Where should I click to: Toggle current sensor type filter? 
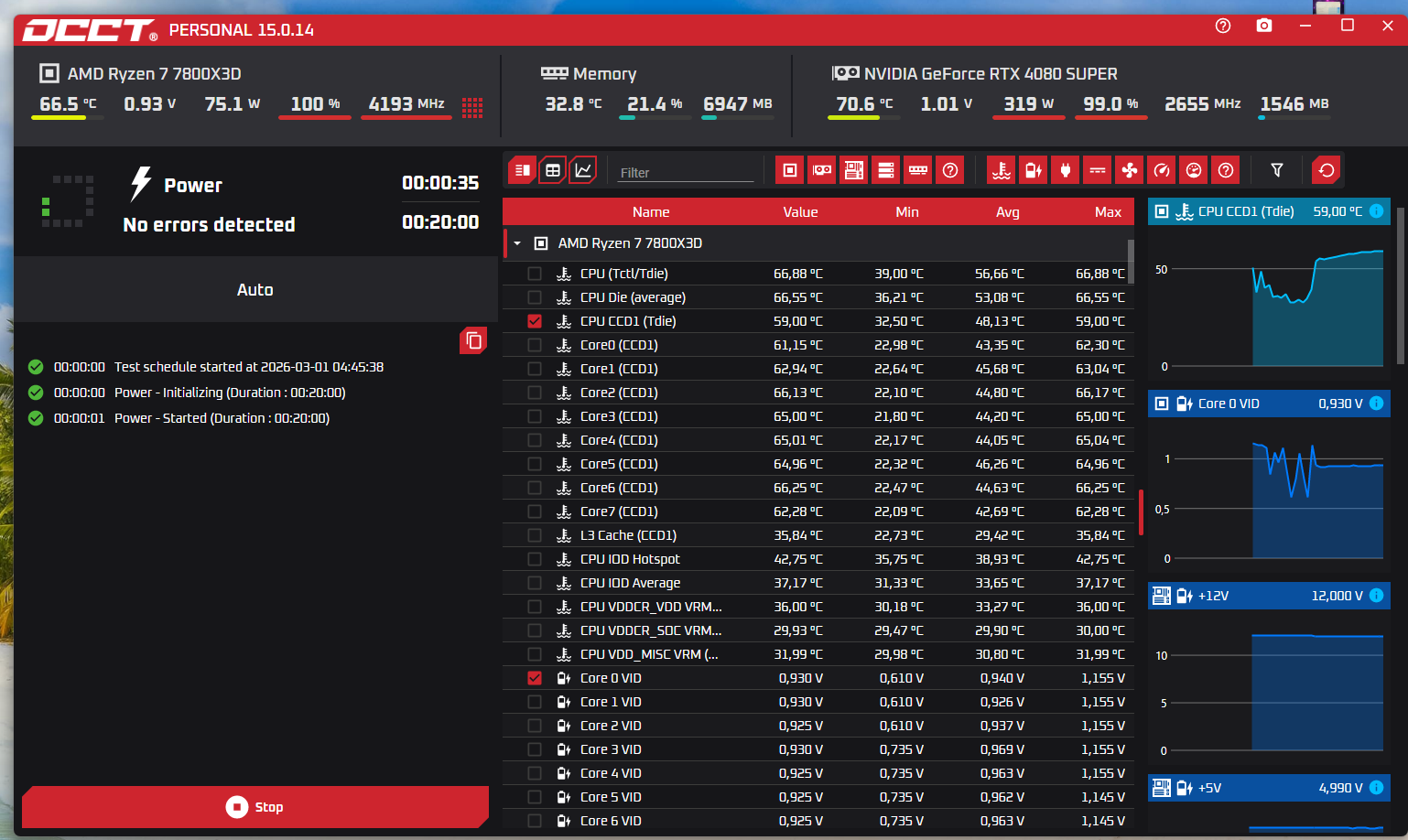(x=1098, y=170)
